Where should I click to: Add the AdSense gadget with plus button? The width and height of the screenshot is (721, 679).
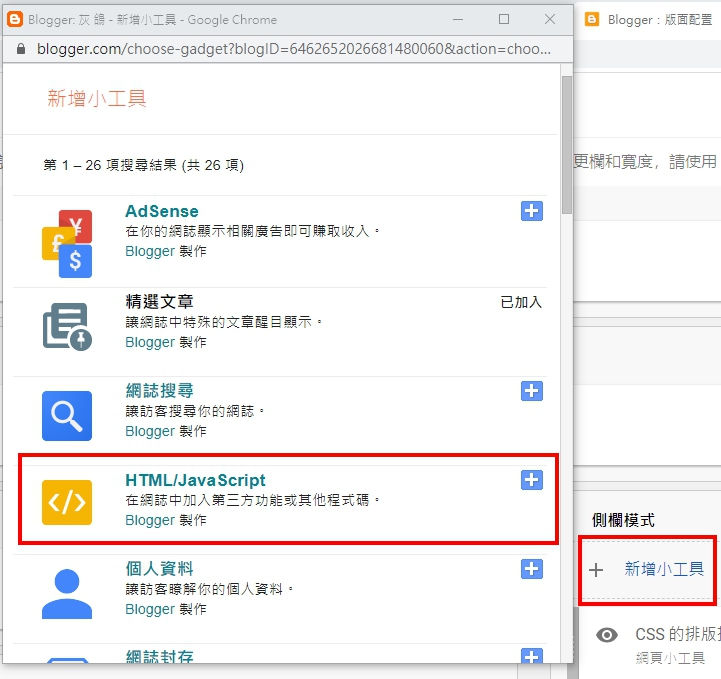coord(532,211)
